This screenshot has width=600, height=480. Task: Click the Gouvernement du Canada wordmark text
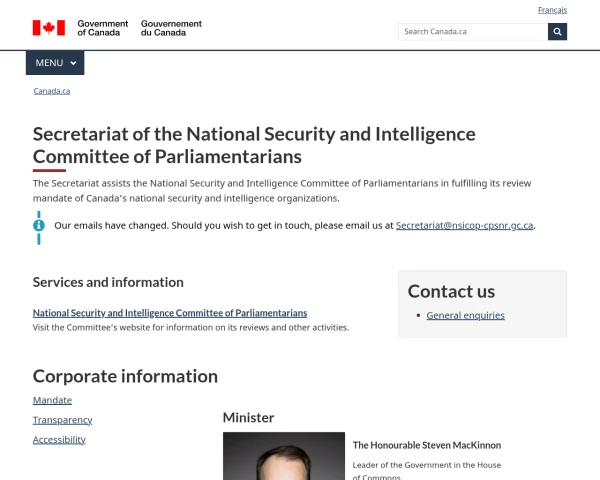tap(171, 28)
